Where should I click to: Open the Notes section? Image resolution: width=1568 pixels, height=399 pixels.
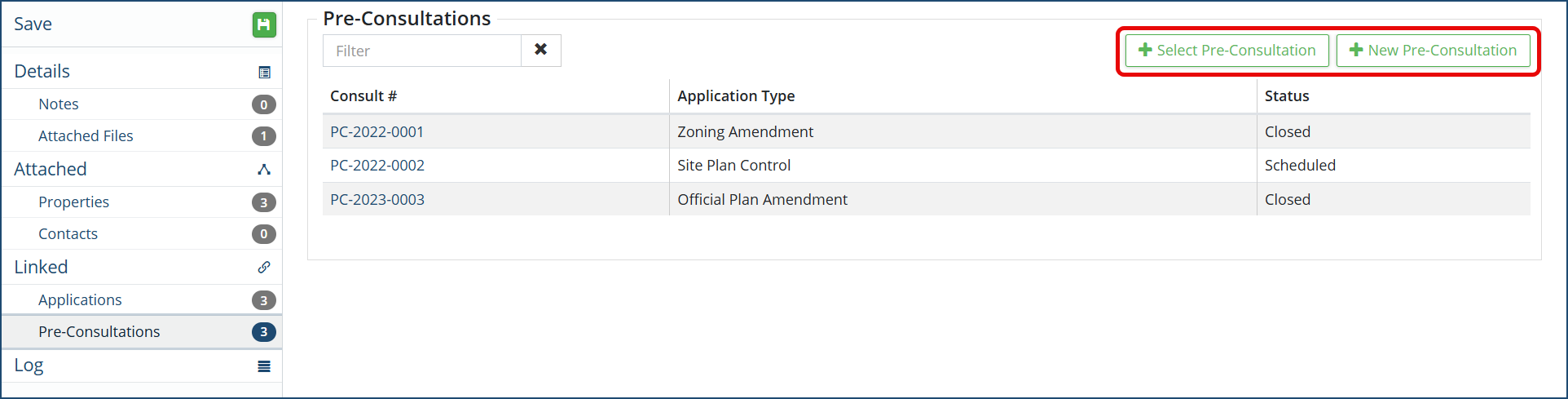click(59, 104)
